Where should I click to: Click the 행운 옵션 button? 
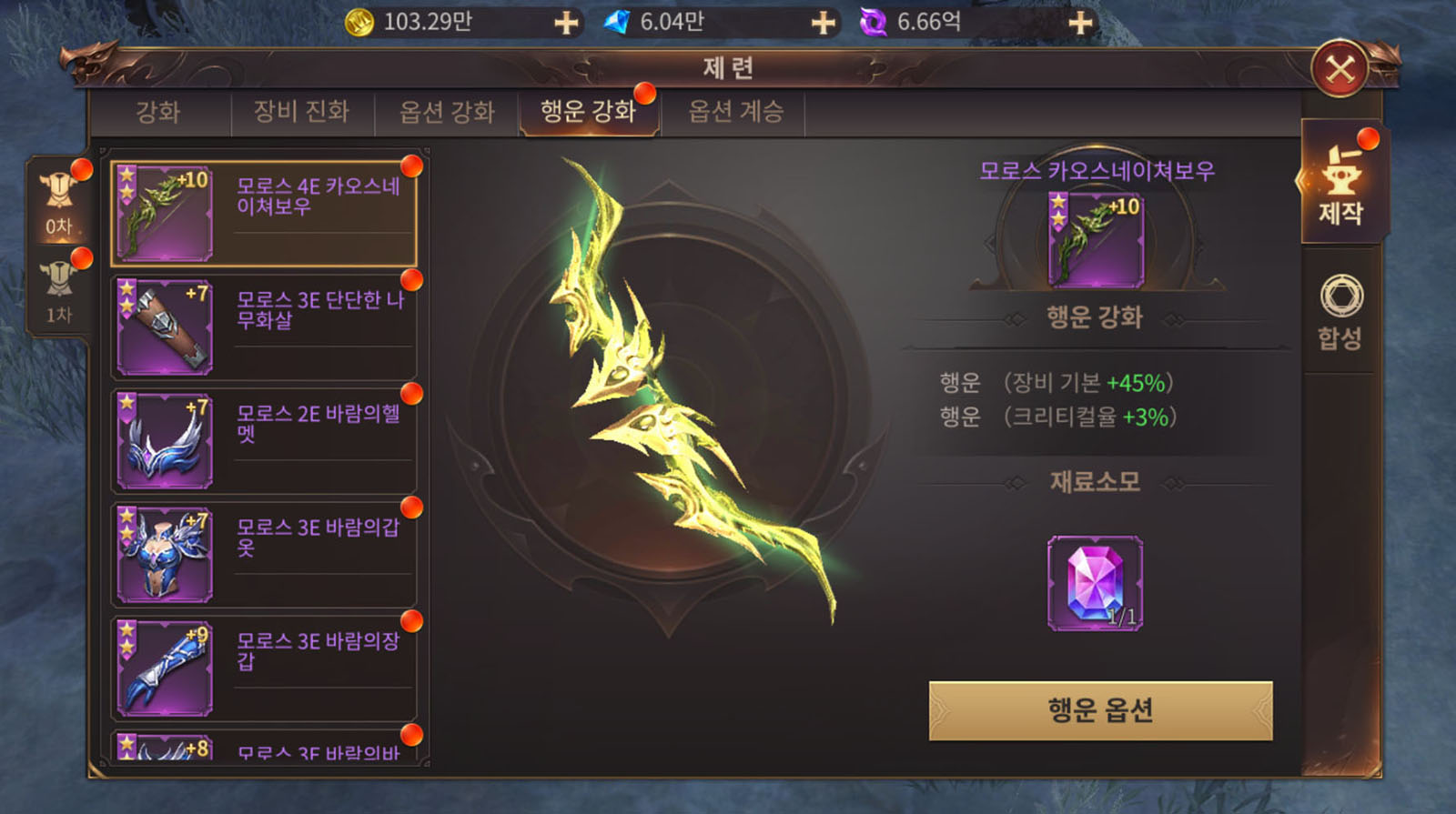coord(1100,710)
